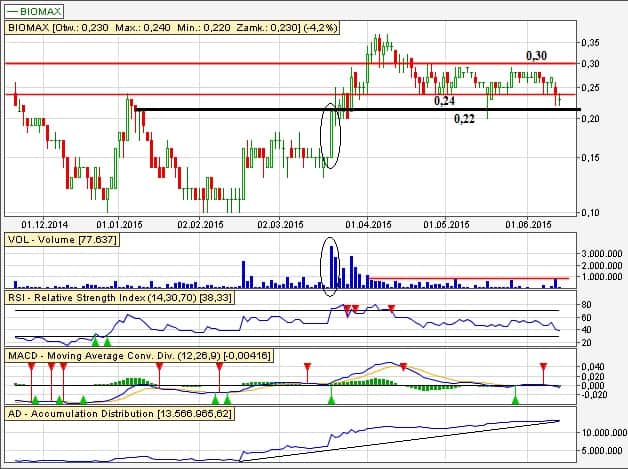The height and width of the screenshot is (469, 628).
Task: Click the 0,30 resistance level annotation
Action: coord(537,53)
